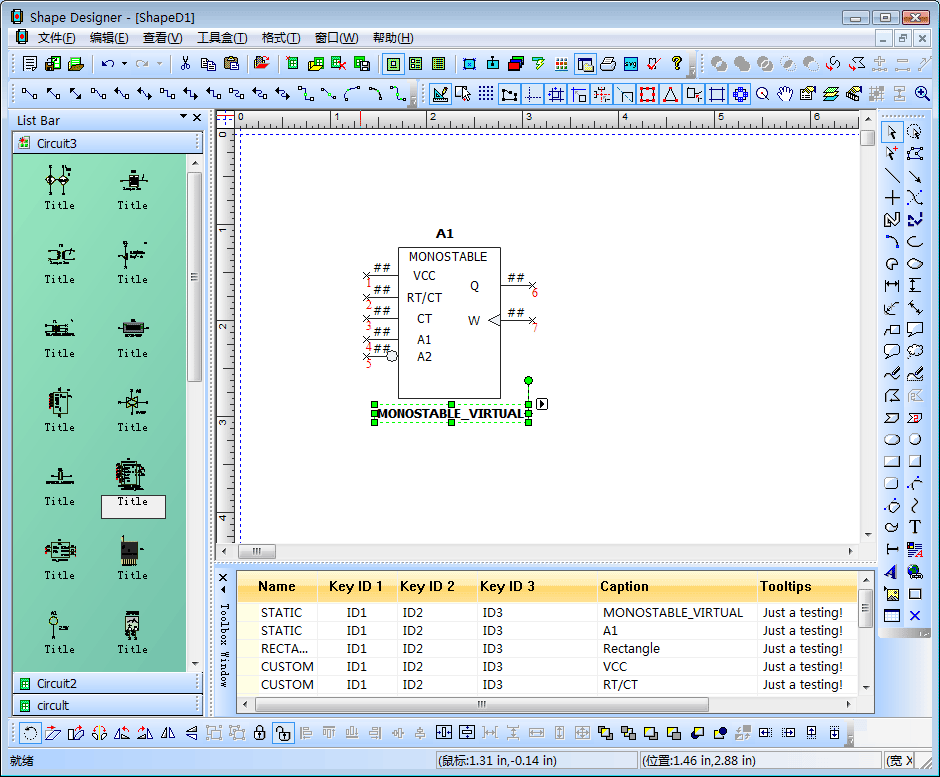Toggle the grid dots display button
The image size is (940, 777).
[486, 94]
